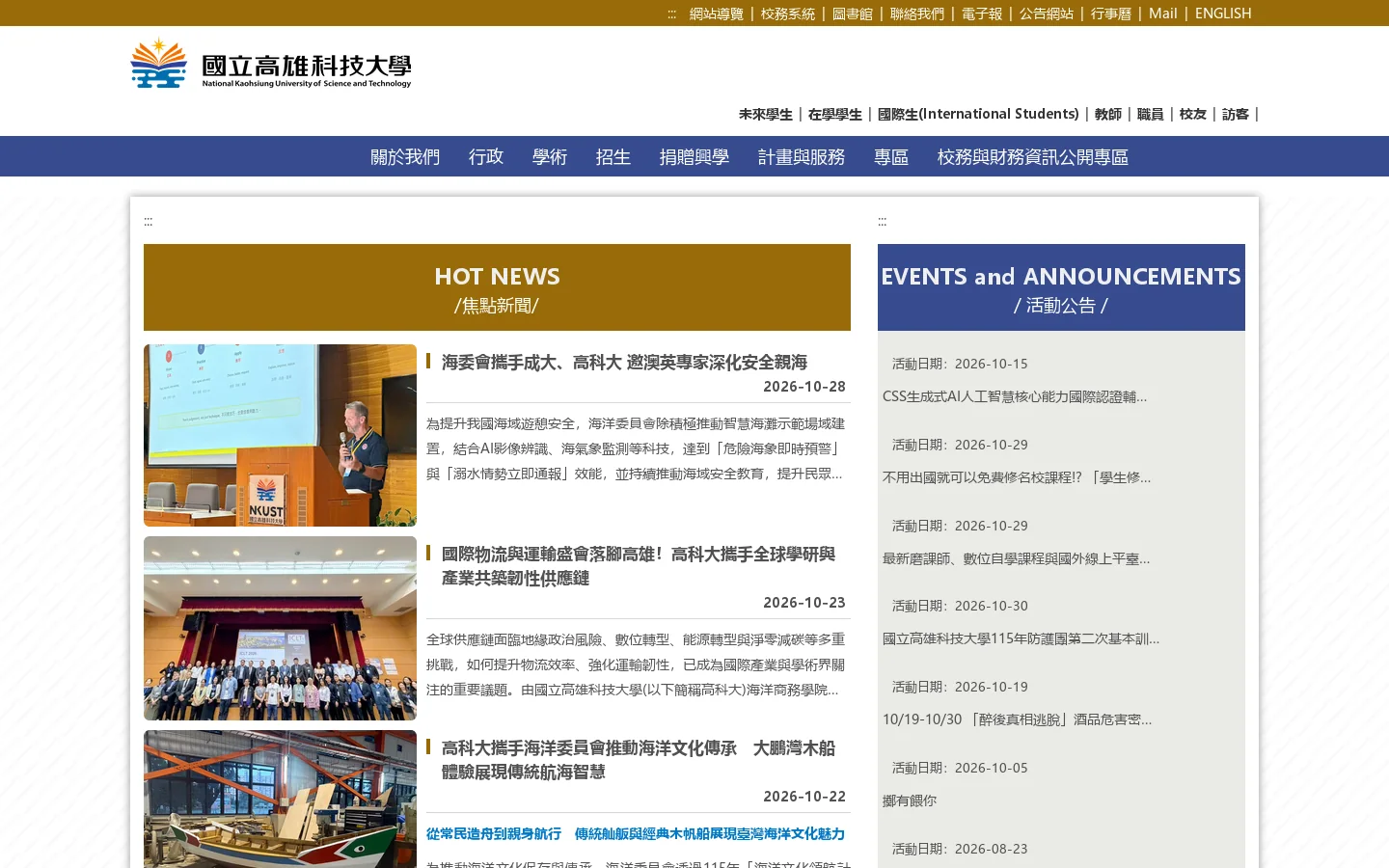Viewport: 1389px width, 868px height.
Task: Select 職員 audience link
Action: pyautogui.click(x=1151, y=114)
